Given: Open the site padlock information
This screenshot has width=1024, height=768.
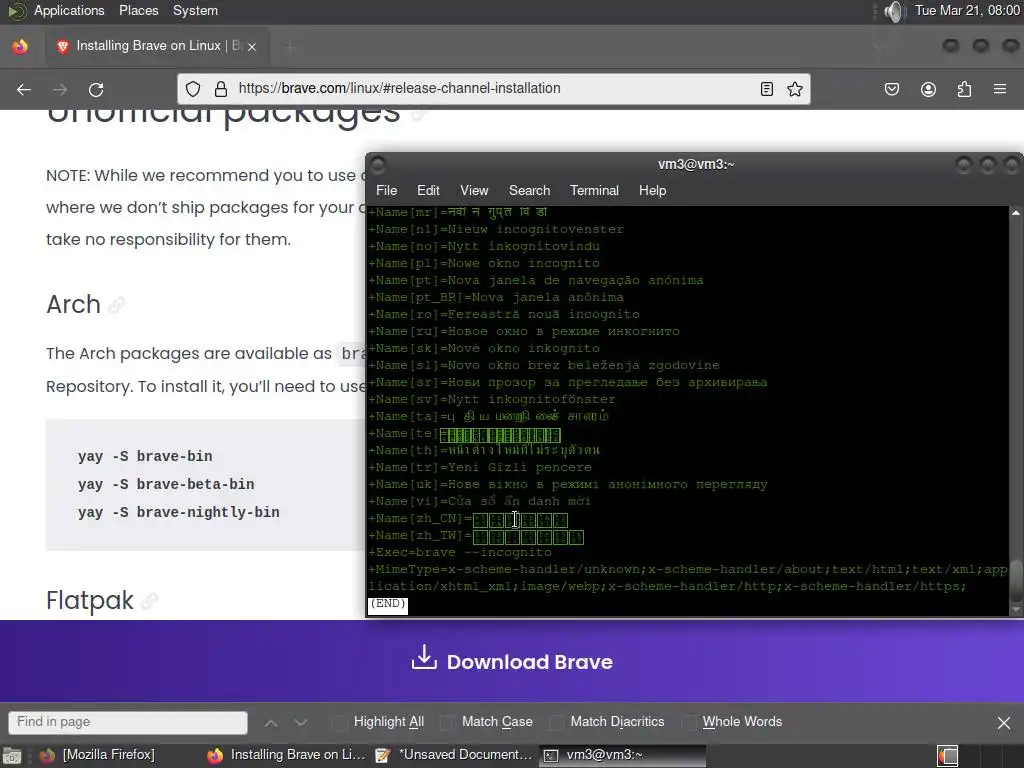Looking at the screenshot, I should coord(221,89).
